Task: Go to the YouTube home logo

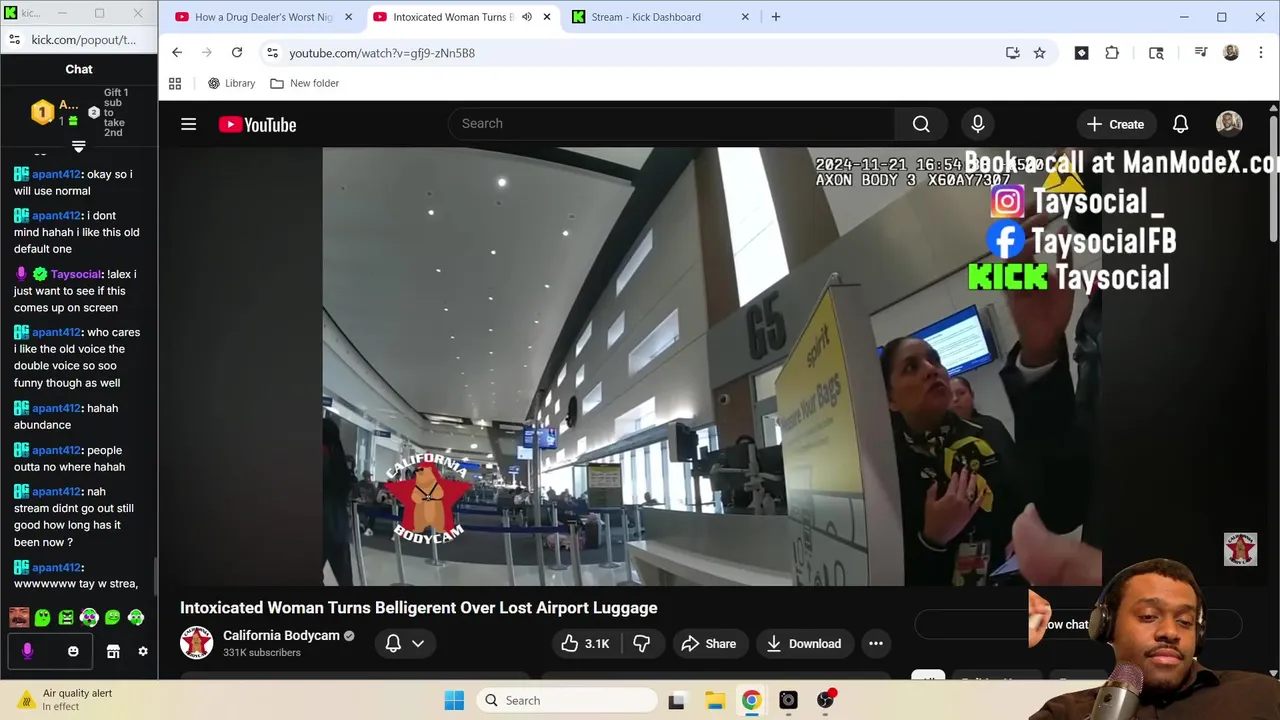Action: (258, 125)
